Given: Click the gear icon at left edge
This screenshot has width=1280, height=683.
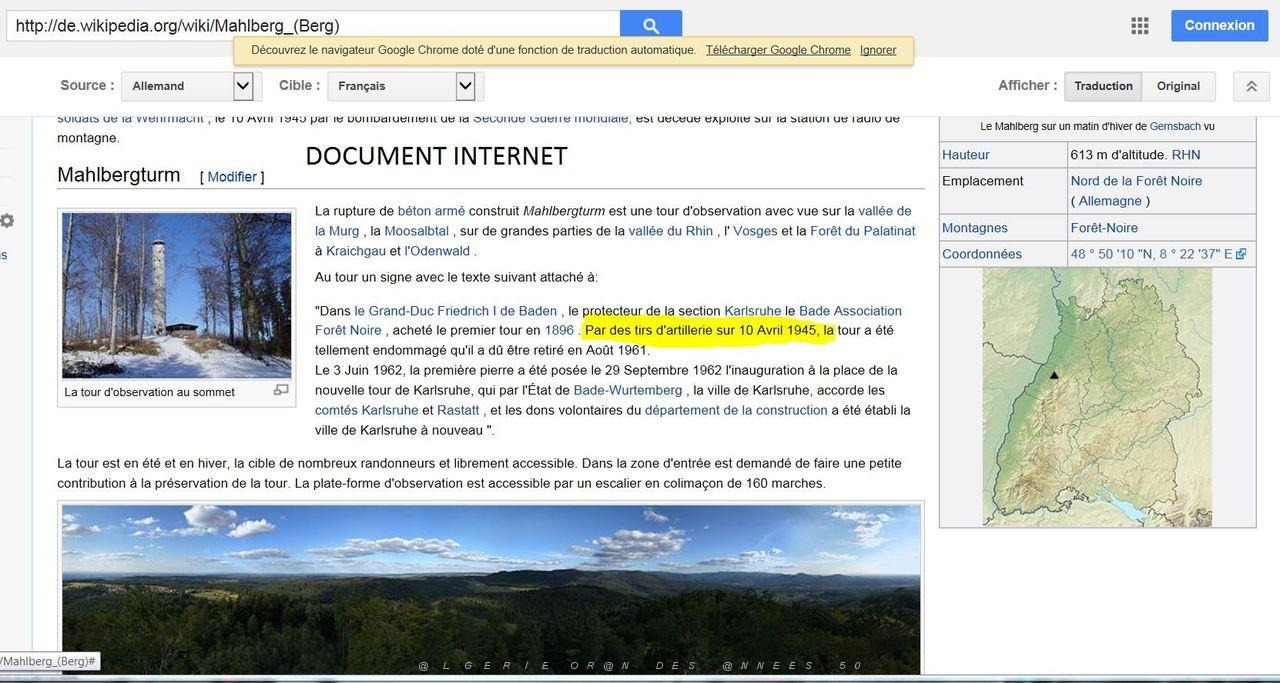Looking at the screenshot, I should tap(7, 221).
